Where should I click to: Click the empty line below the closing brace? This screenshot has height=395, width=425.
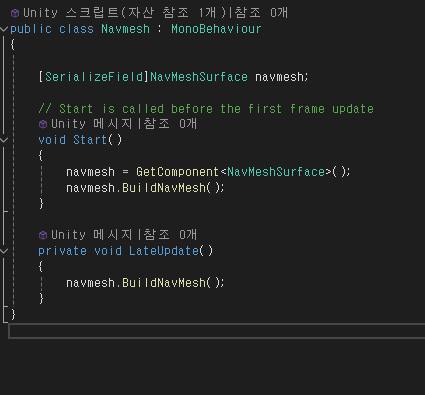(217, 331)
